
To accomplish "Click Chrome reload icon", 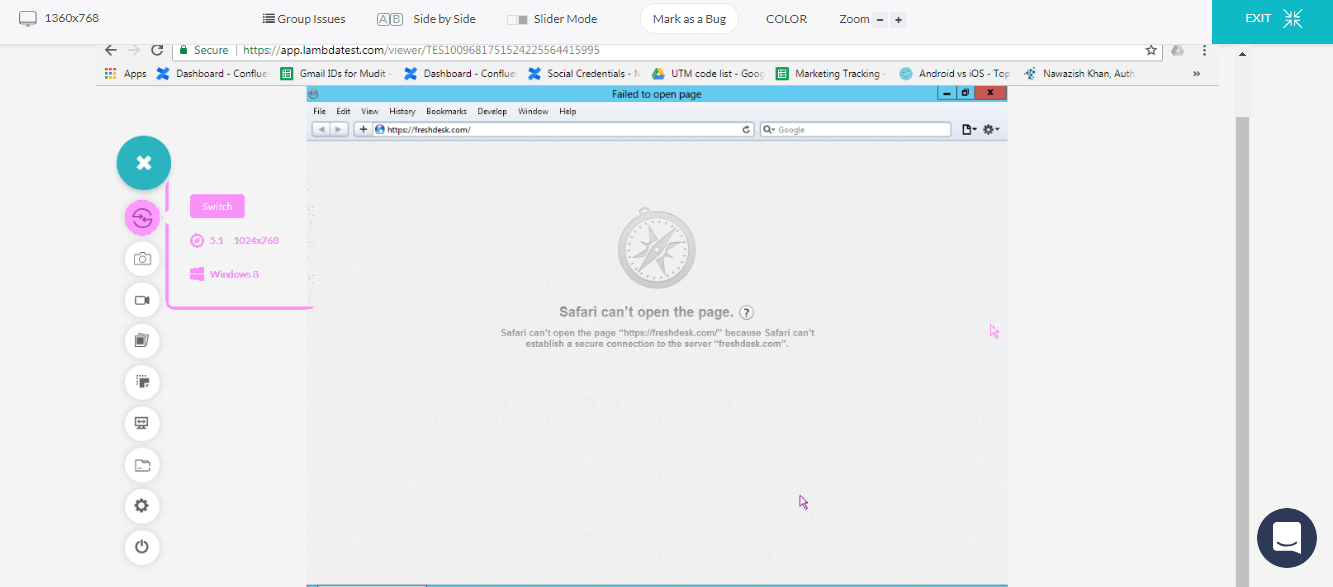I will [157, 50].
